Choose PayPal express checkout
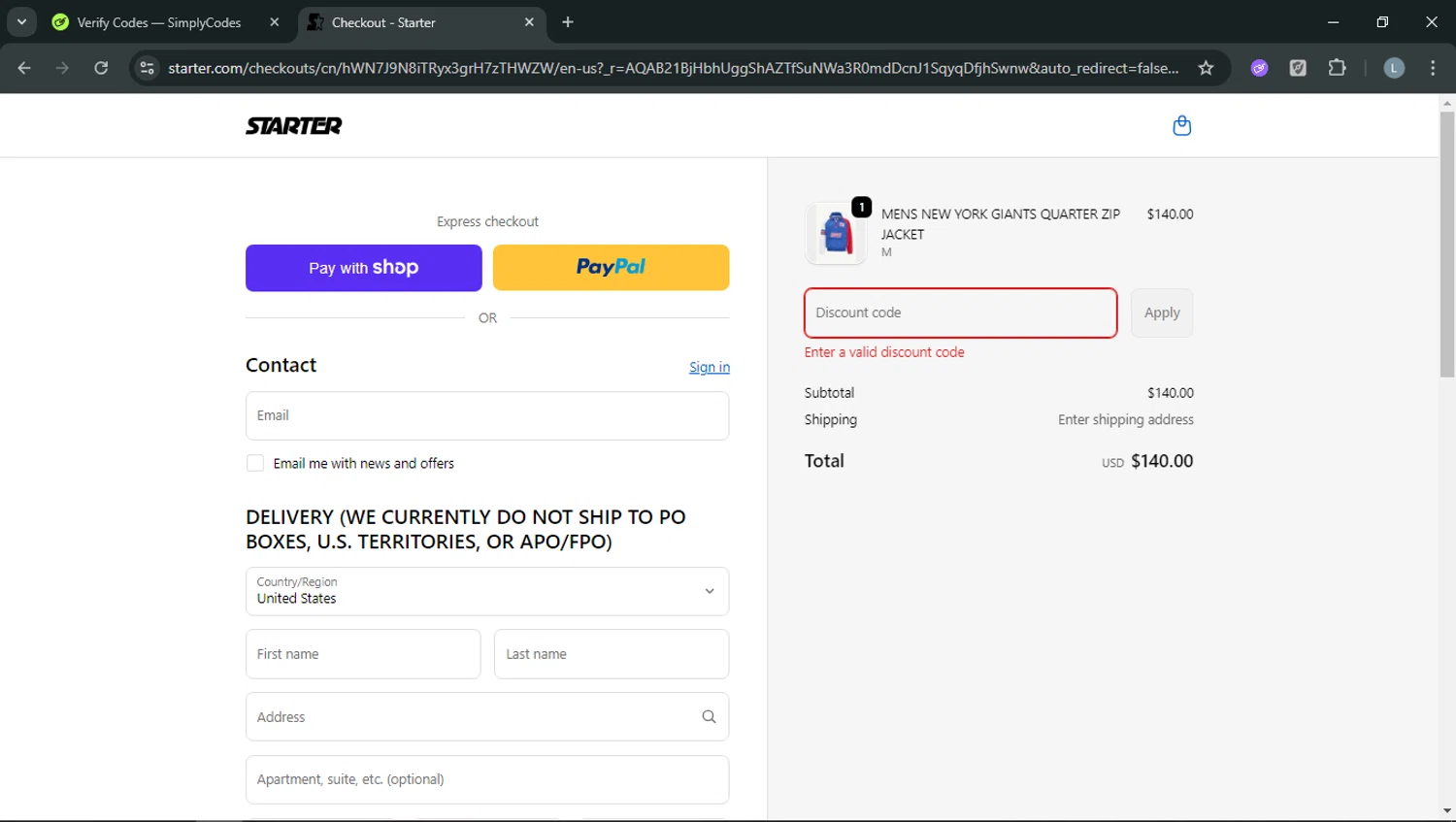1456x822 pixels. click(x=611, y=268)
